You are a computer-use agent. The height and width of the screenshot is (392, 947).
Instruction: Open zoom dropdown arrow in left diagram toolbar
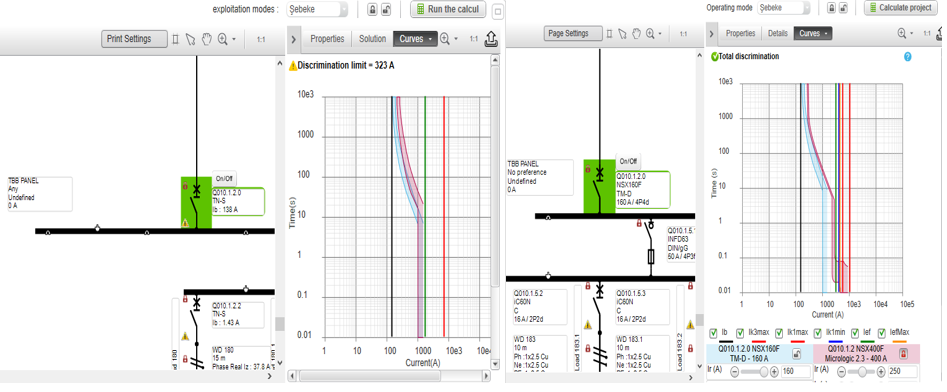[x=234, y=39]
